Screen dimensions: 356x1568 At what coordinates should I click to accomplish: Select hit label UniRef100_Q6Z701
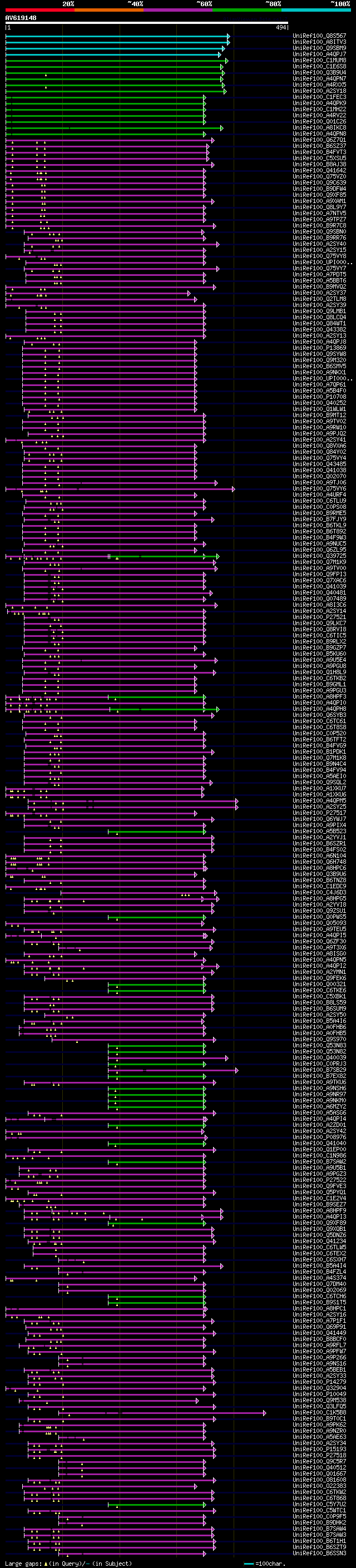(x=319, y=140)
